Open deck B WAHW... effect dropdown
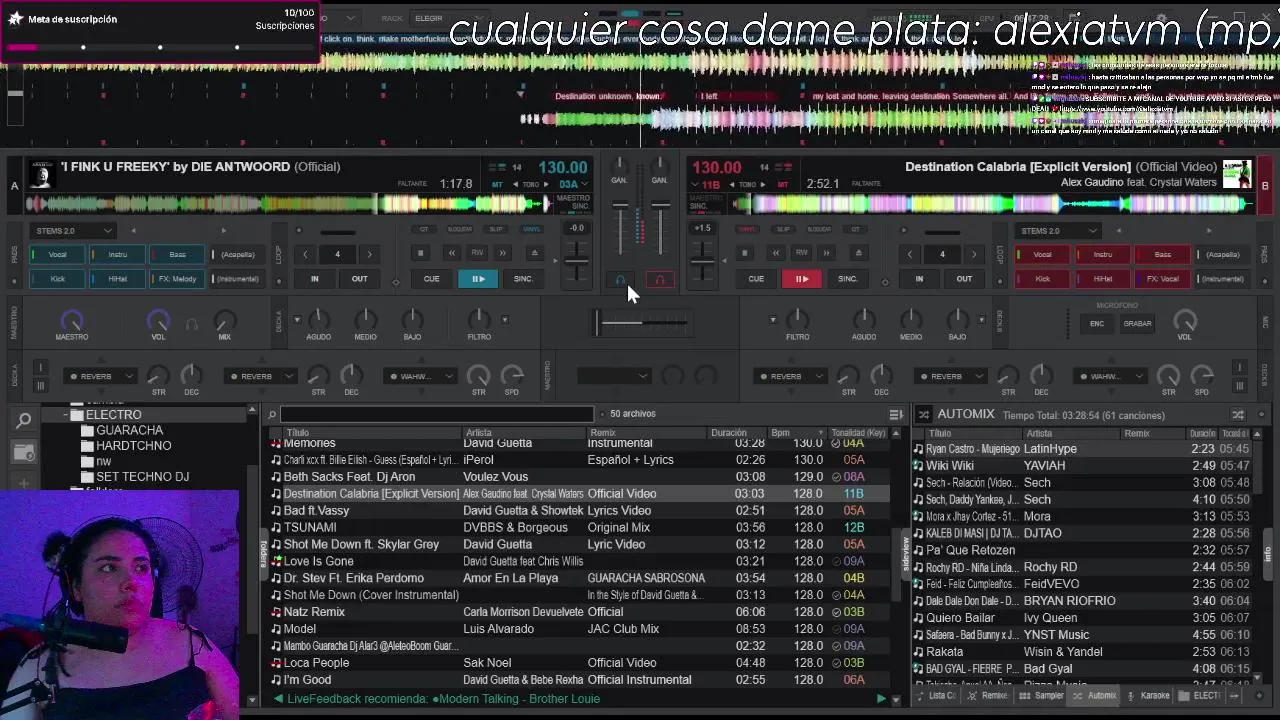Image resolution: width=1280 pixels, height=720 pixels. click(1109, 377)
